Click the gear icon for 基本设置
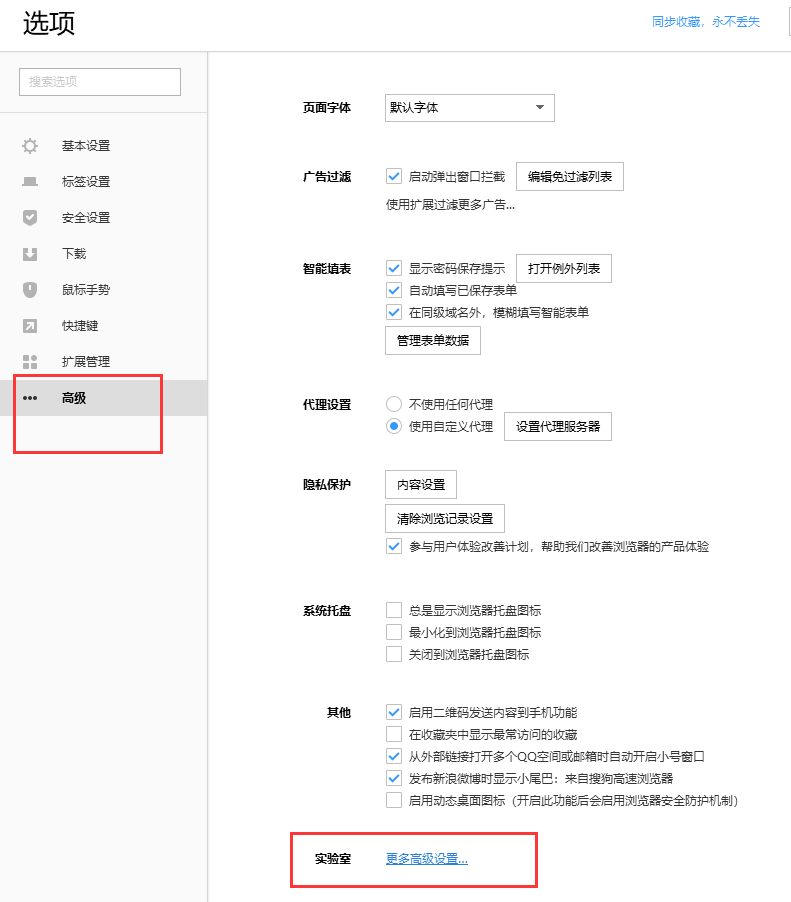This screenshot has width=791, height=902. click(x=30, y=146)
